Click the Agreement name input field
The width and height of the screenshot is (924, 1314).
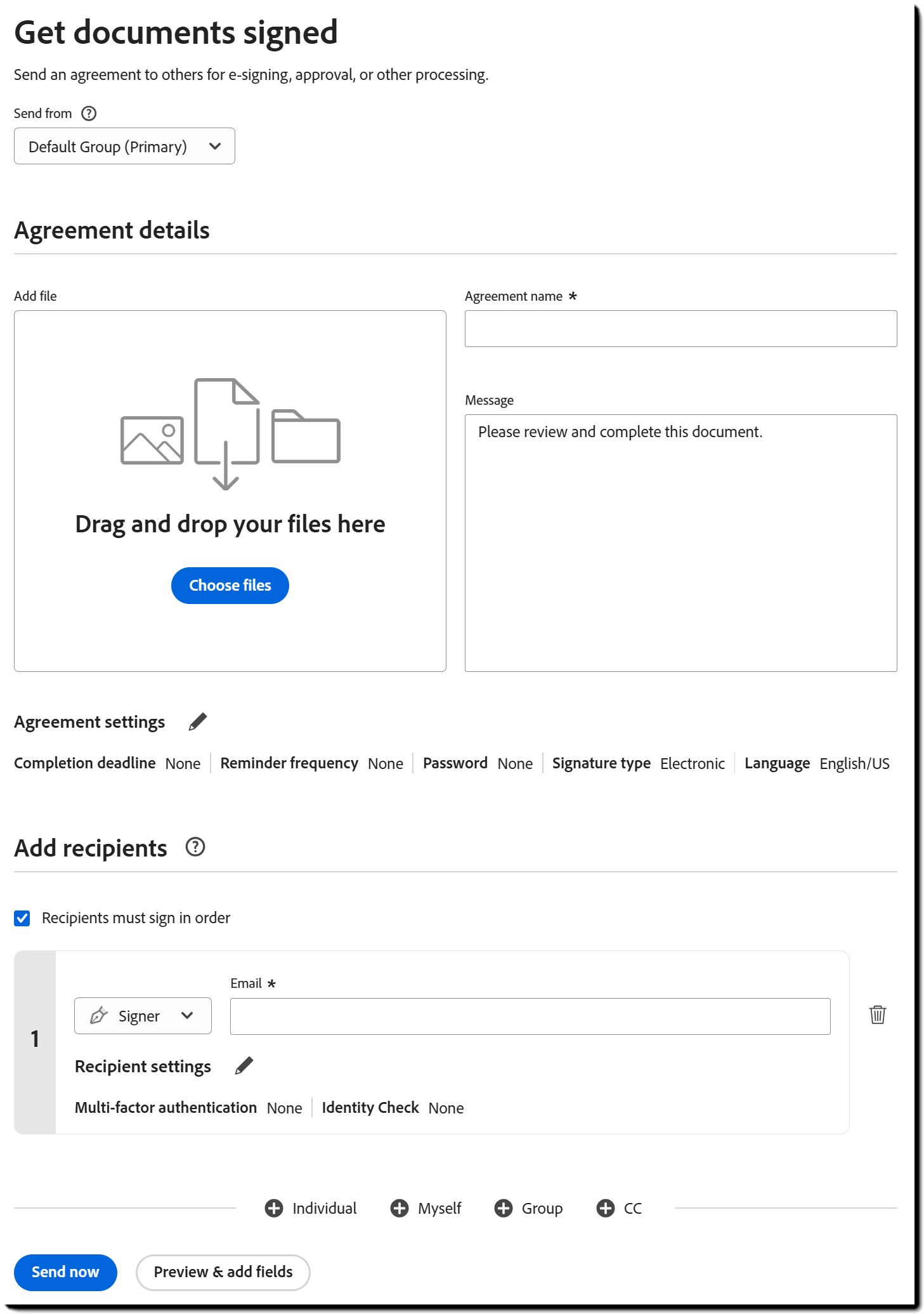[x=680, y=329]
